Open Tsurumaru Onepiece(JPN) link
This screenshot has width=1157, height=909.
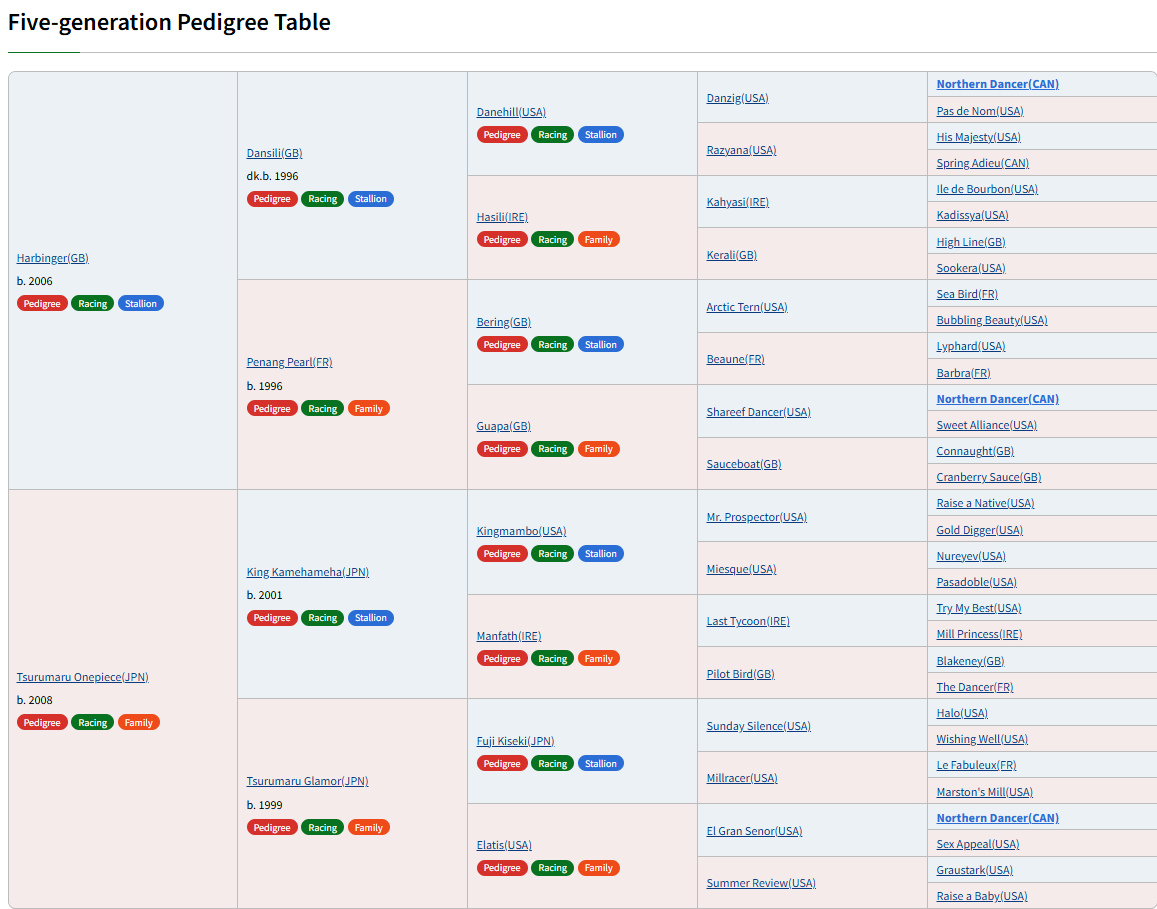[83, 677]
